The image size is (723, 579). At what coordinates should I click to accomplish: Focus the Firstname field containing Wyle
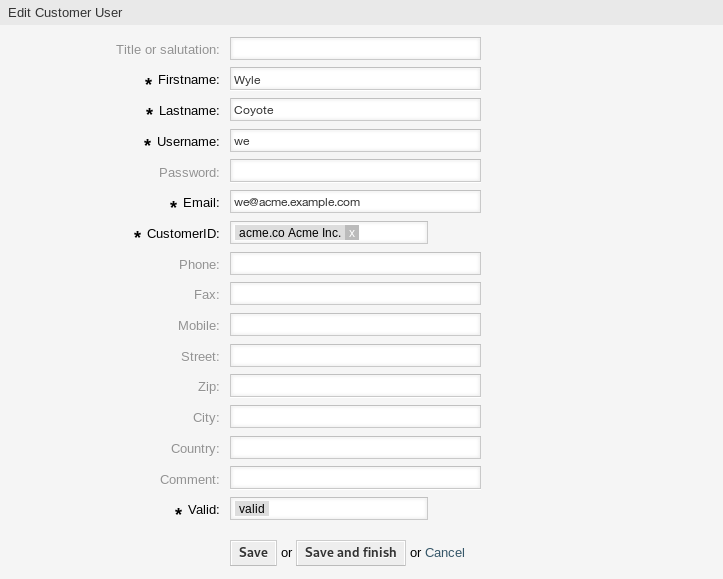(356, 79)
